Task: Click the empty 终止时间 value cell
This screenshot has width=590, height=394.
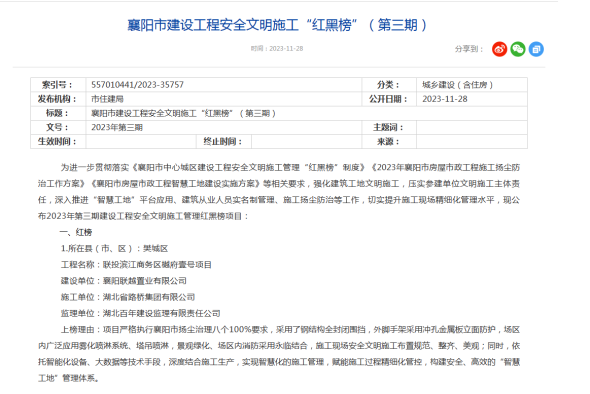Action: pyautogui.click(x=306, y=142)
